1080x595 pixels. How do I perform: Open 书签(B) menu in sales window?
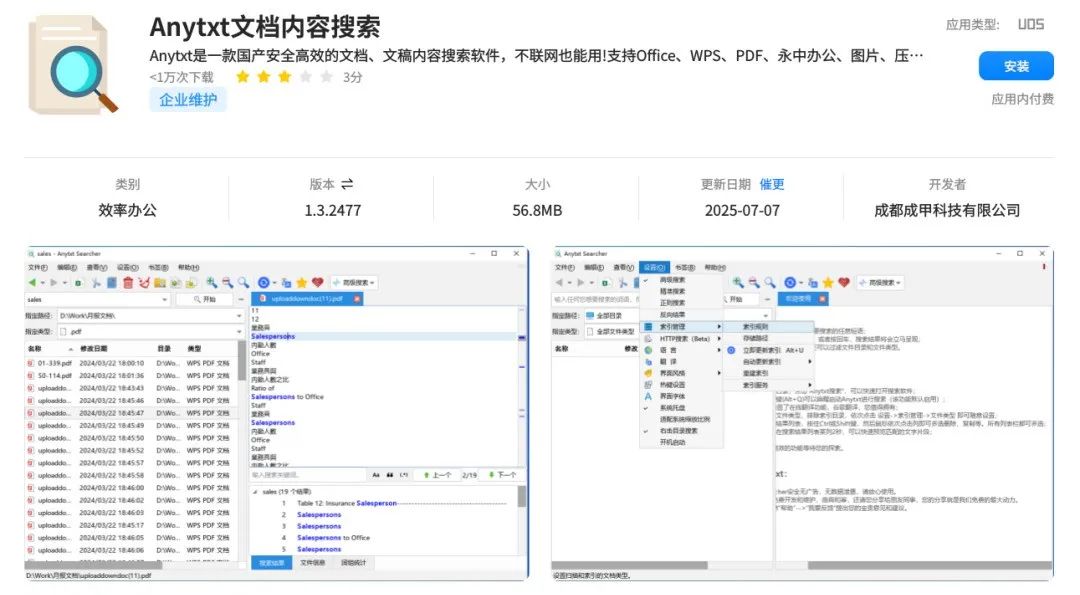point(158,267)
